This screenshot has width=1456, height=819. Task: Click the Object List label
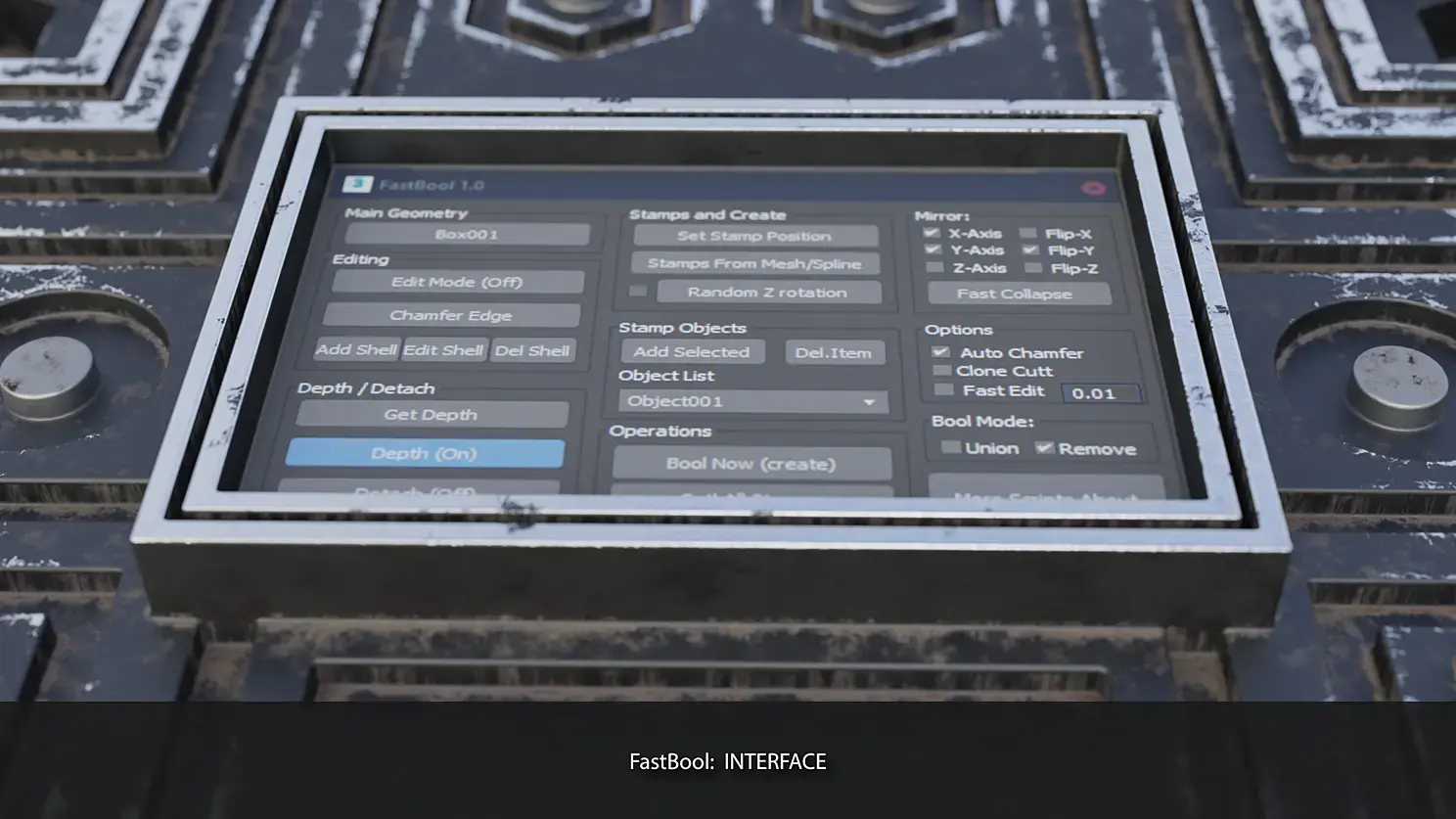point(666,376)
